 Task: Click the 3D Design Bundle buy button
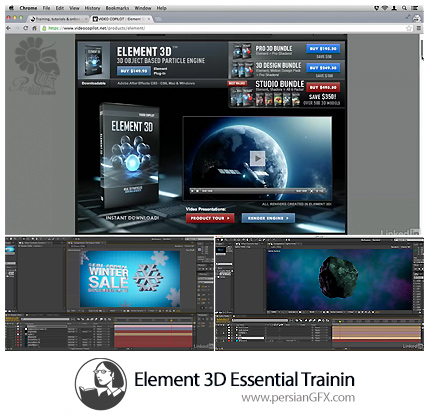click(323, 68)
